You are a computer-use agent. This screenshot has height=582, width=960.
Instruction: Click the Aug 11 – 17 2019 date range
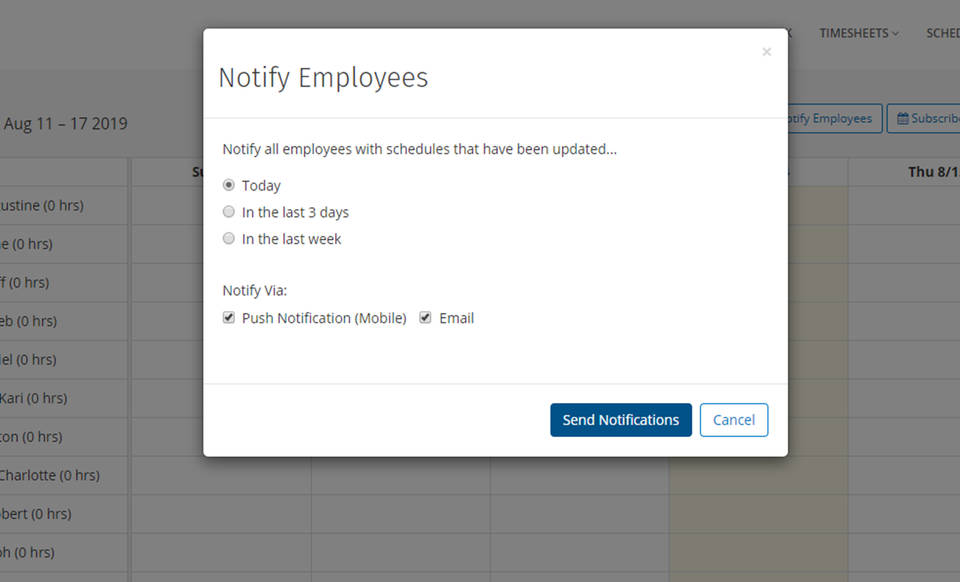[x=66, y=124]
